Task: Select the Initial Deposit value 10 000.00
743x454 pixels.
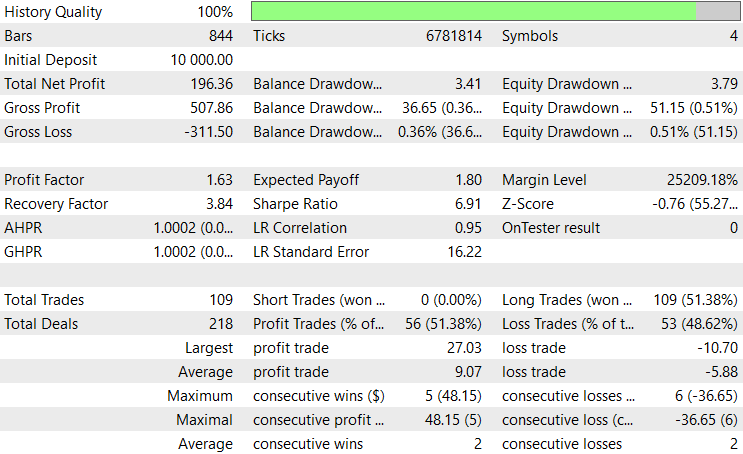Action: point(202,60)
